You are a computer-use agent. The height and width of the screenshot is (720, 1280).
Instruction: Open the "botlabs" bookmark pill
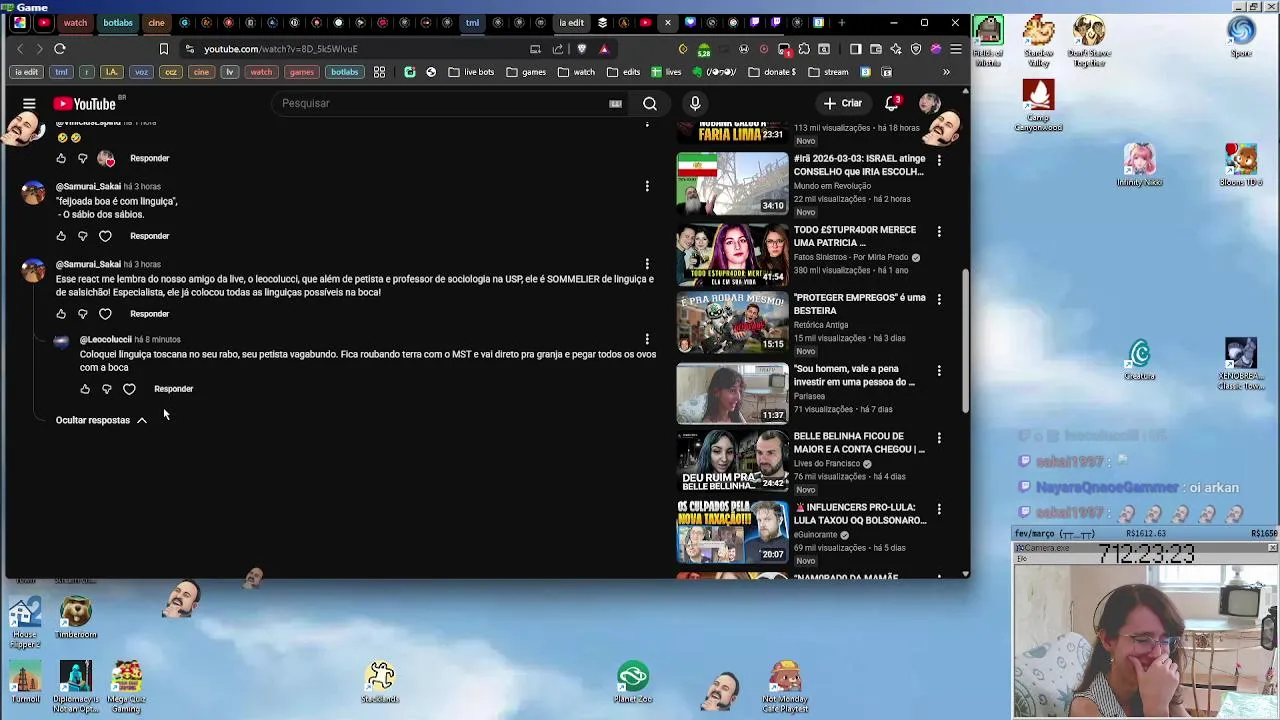tap(345, 72)
